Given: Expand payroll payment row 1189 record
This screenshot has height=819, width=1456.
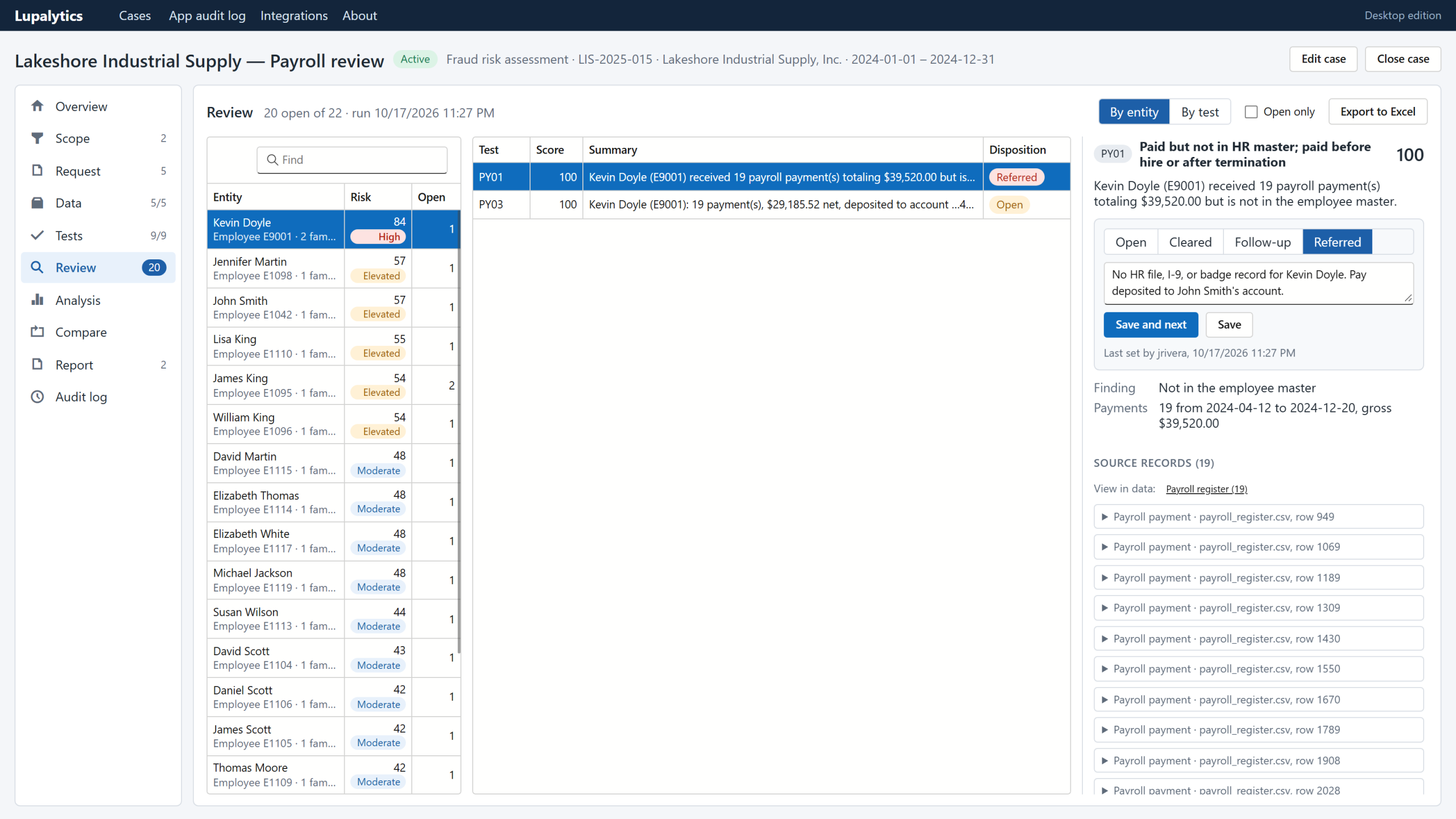Looking at the screenshot, I should pos(1258,578).
